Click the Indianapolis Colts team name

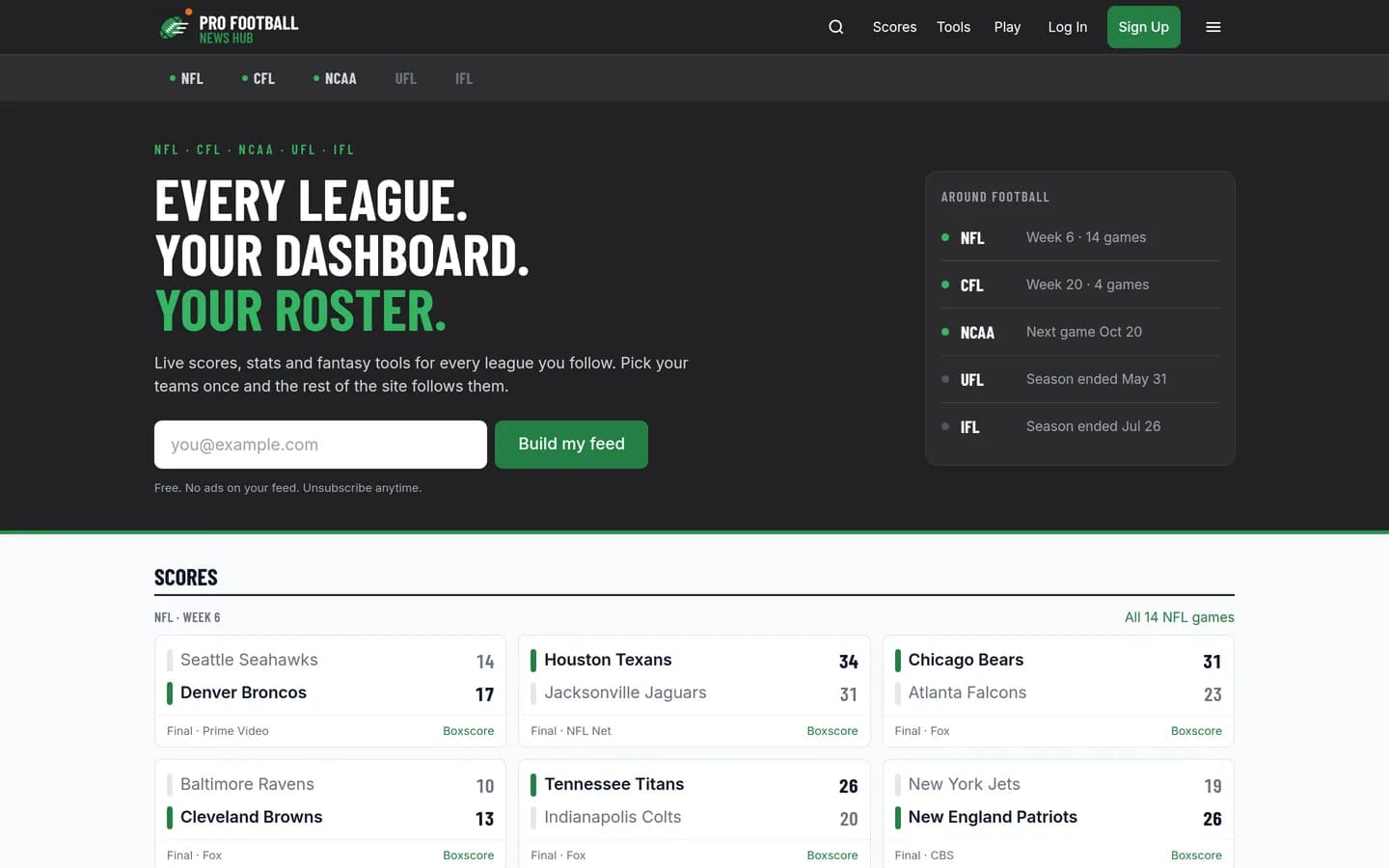click(613, 817)
